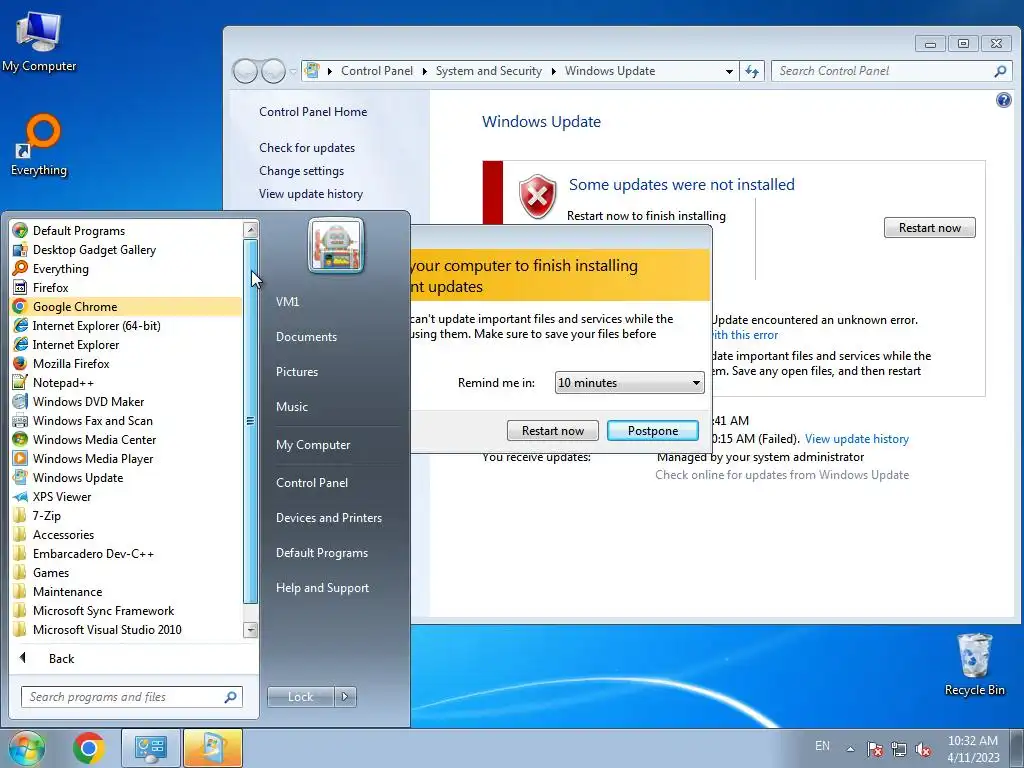Image resolution: width=1024 pixels, height=768 pixels.
Task: Open network icon in system tray
Action: (899, 748)
